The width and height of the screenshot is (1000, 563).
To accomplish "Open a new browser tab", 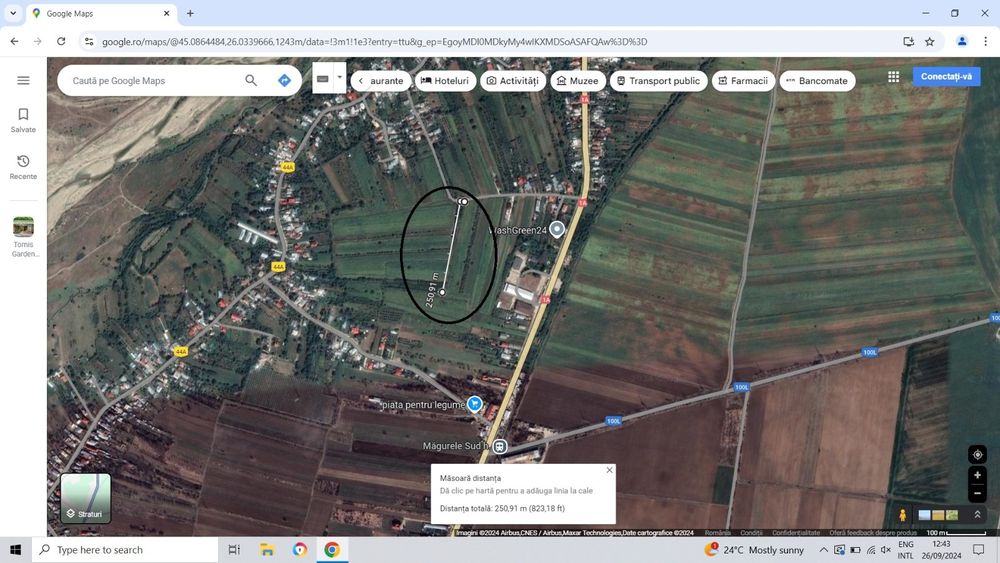I will pyautogui.click(x=190, y=13).
